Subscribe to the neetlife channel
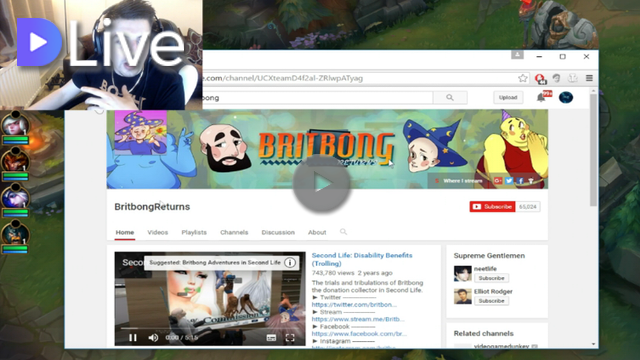The image size is (640, 360). click(491, 278)
